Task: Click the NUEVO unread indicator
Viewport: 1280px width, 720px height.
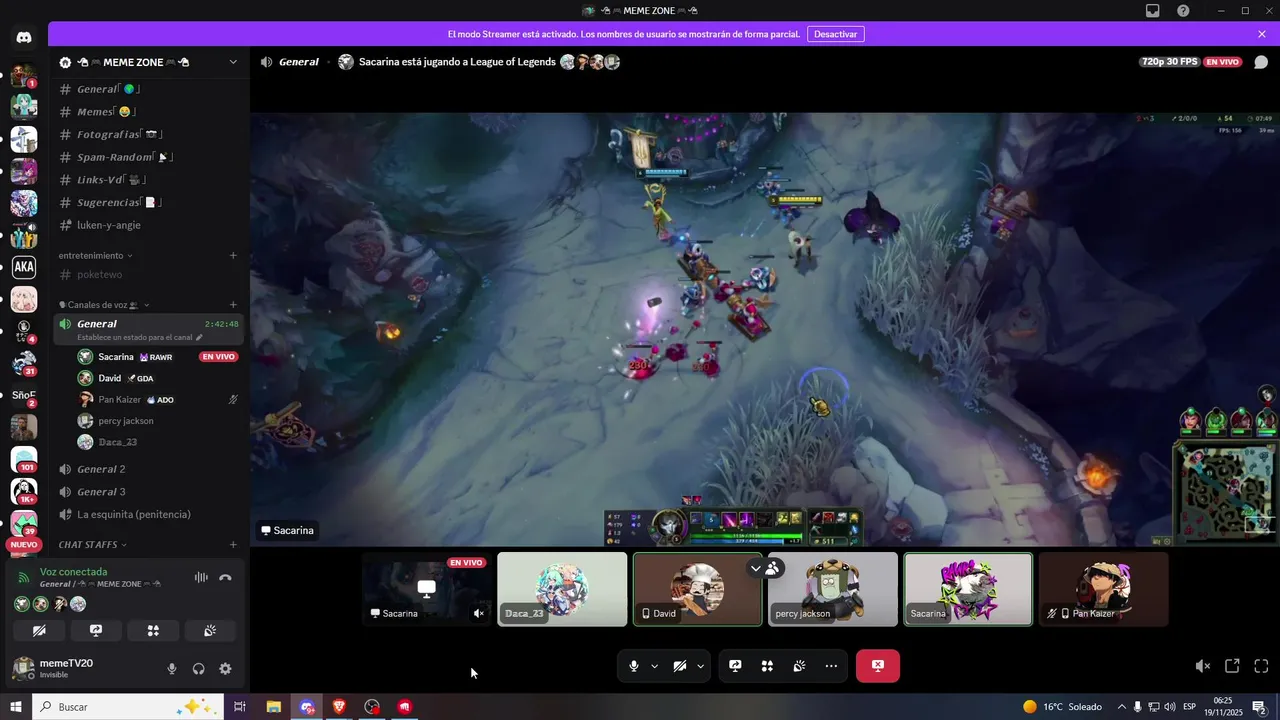Action: [24, 545]
